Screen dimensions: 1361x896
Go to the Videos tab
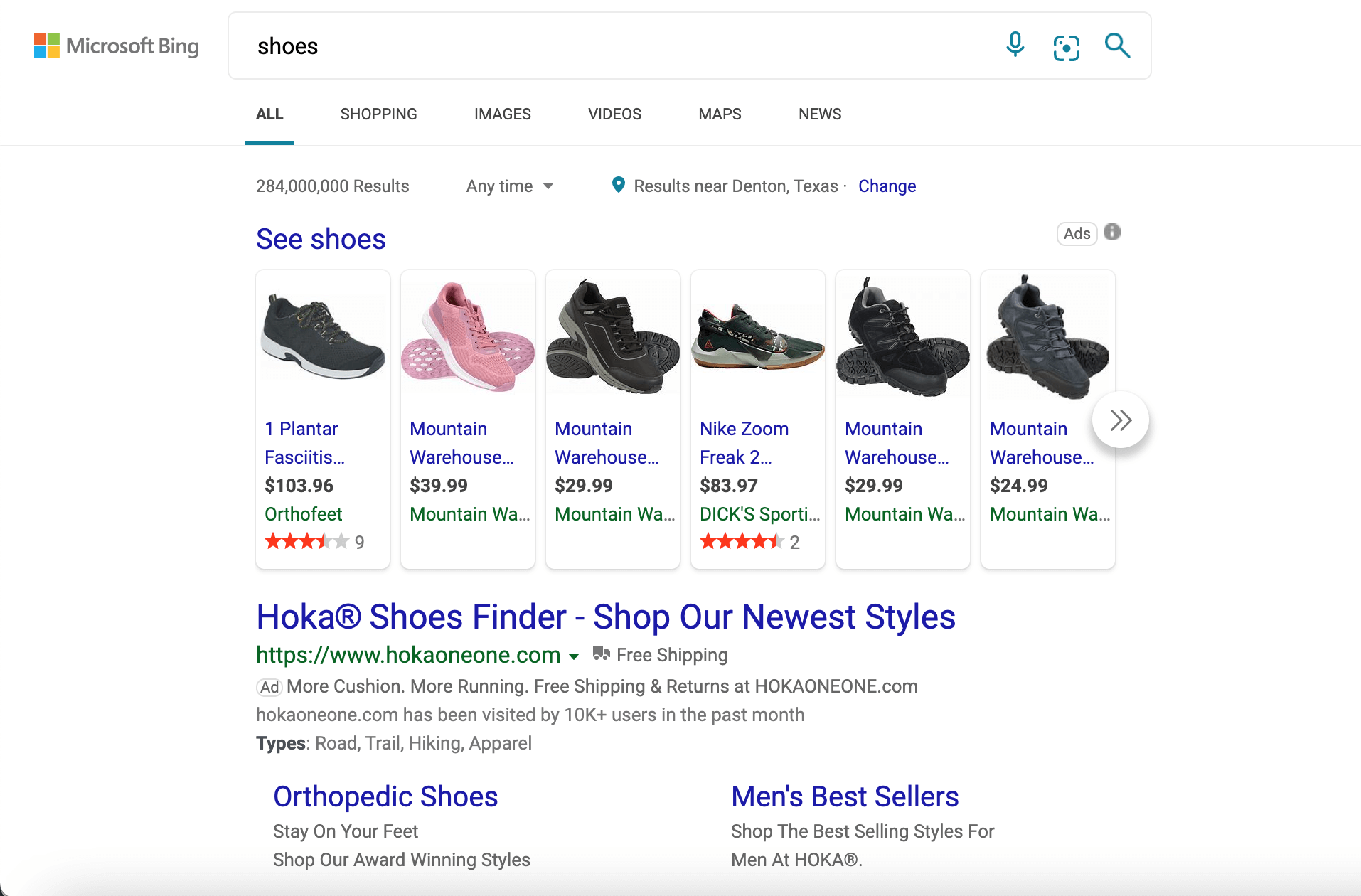614,114
